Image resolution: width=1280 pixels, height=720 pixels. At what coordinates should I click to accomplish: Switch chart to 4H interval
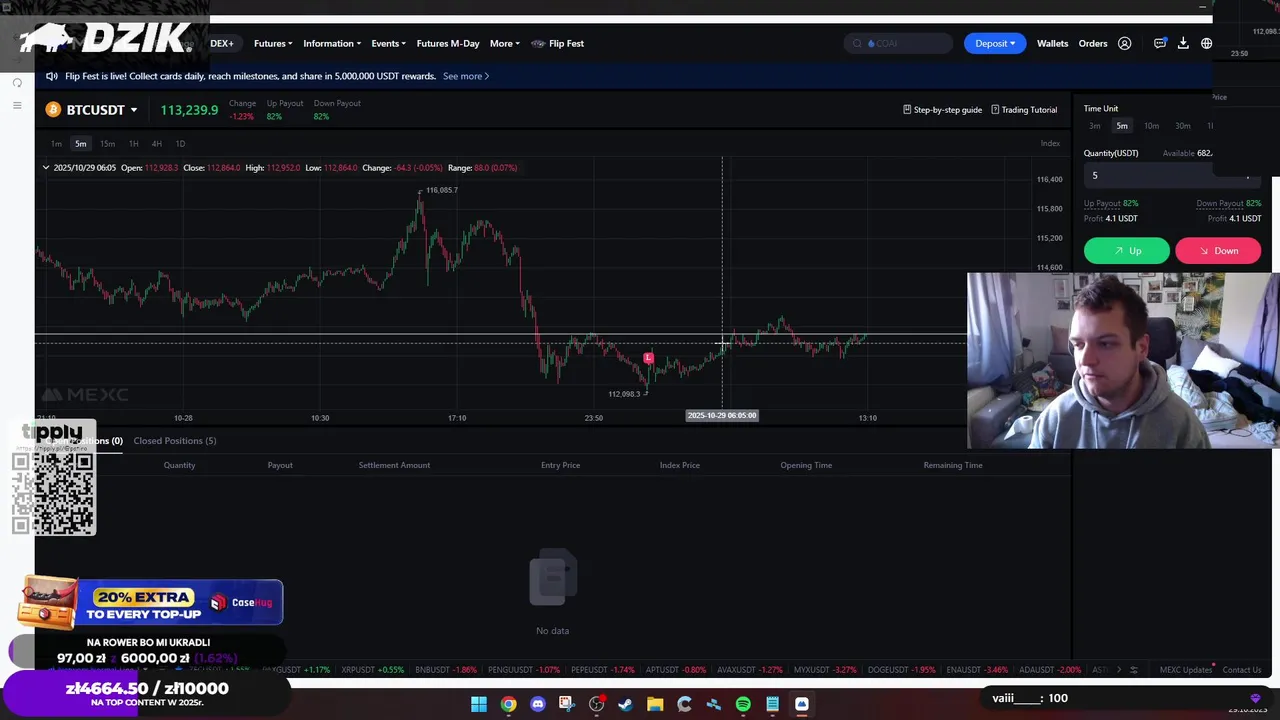[x=157, y=144]
